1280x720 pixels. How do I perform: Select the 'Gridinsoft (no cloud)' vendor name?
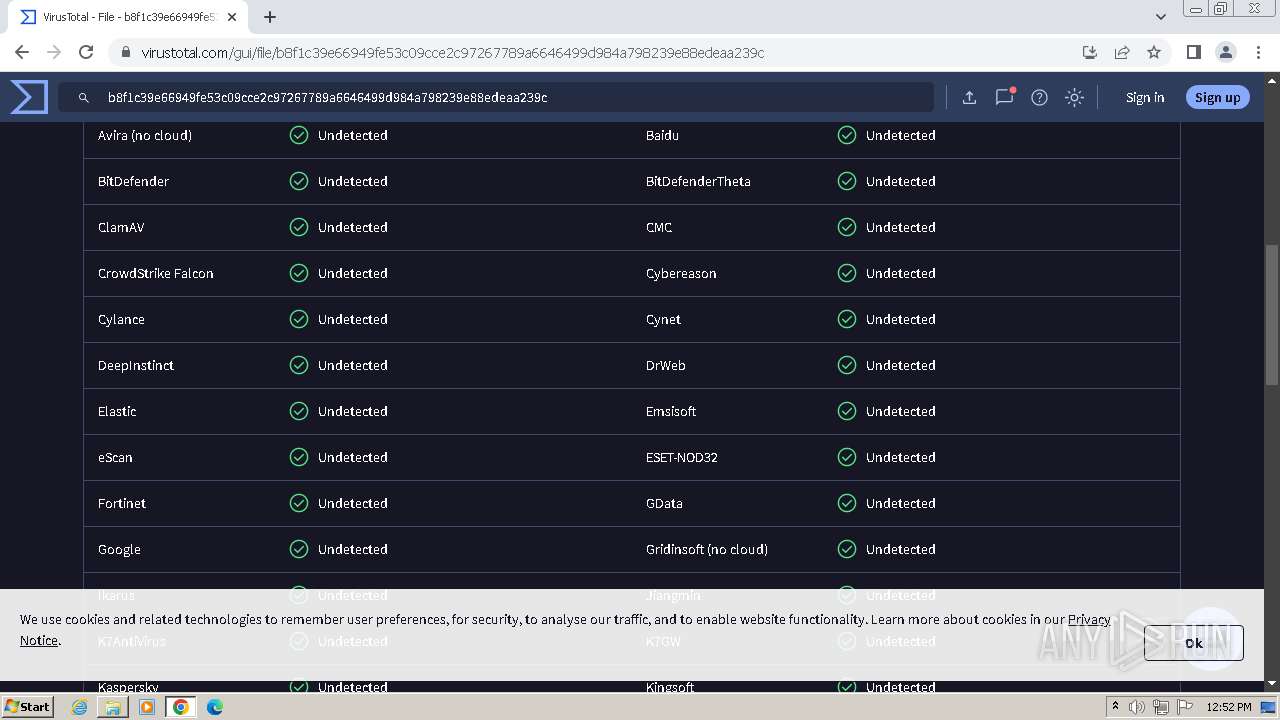[x=707, y=549]
